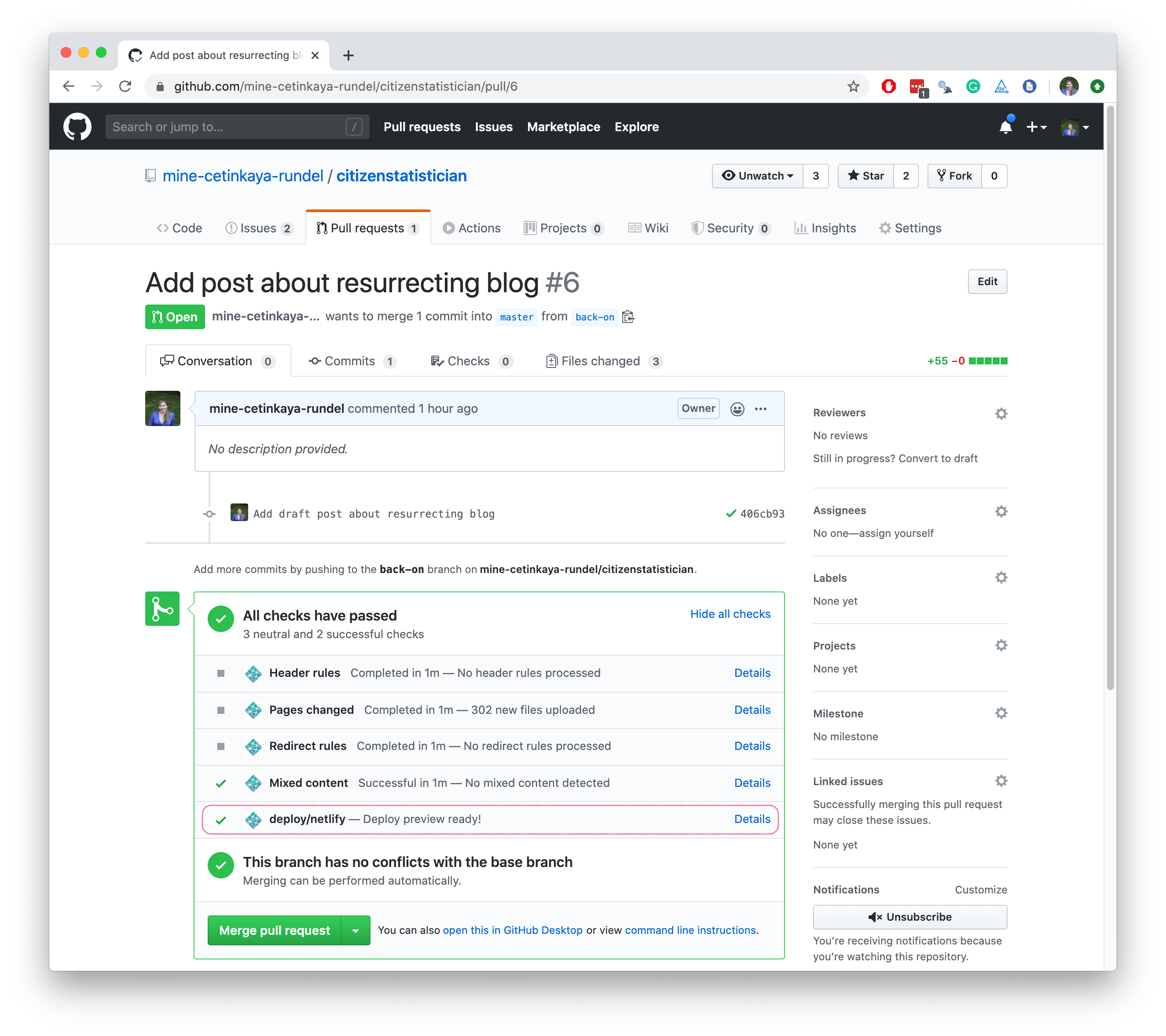Open the notifications bell

click(1006, 127)
